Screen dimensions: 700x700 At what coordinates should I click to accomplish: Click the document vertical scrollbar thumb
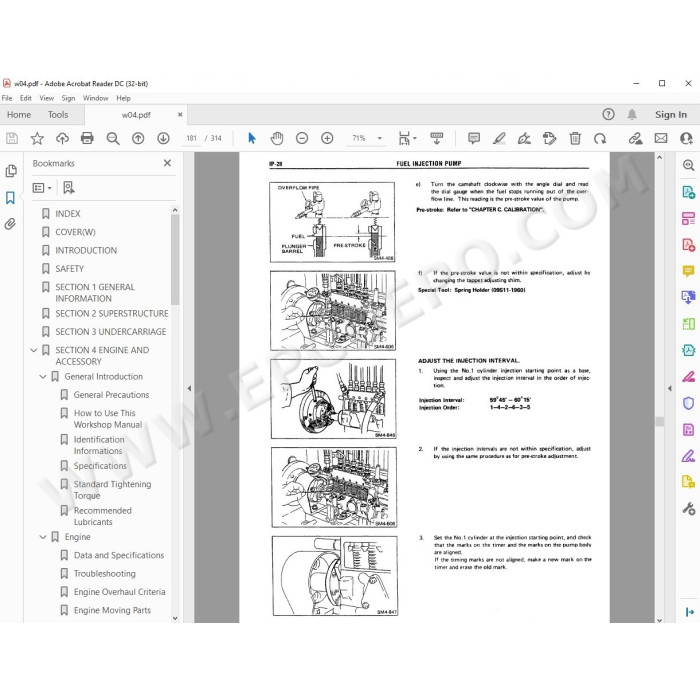click(659, 421)
